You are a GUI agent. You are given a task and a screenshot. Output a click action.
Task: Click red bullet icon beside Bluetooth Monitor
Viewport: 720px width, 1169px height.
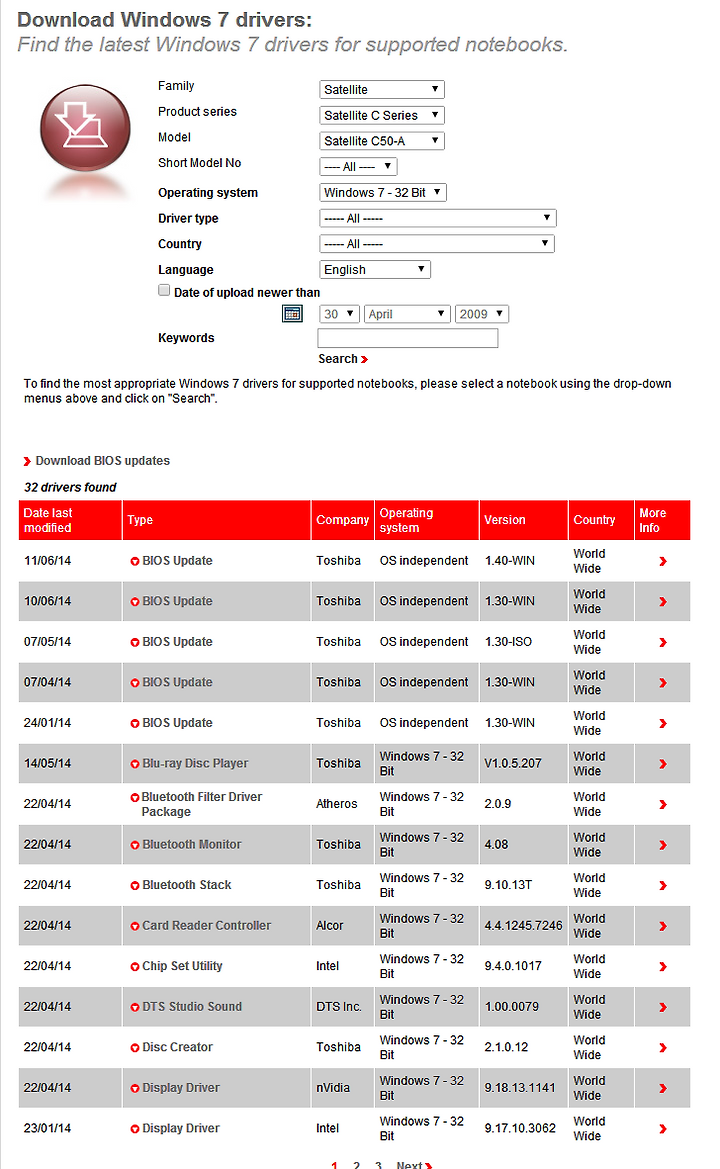click(x=135, y=845)
